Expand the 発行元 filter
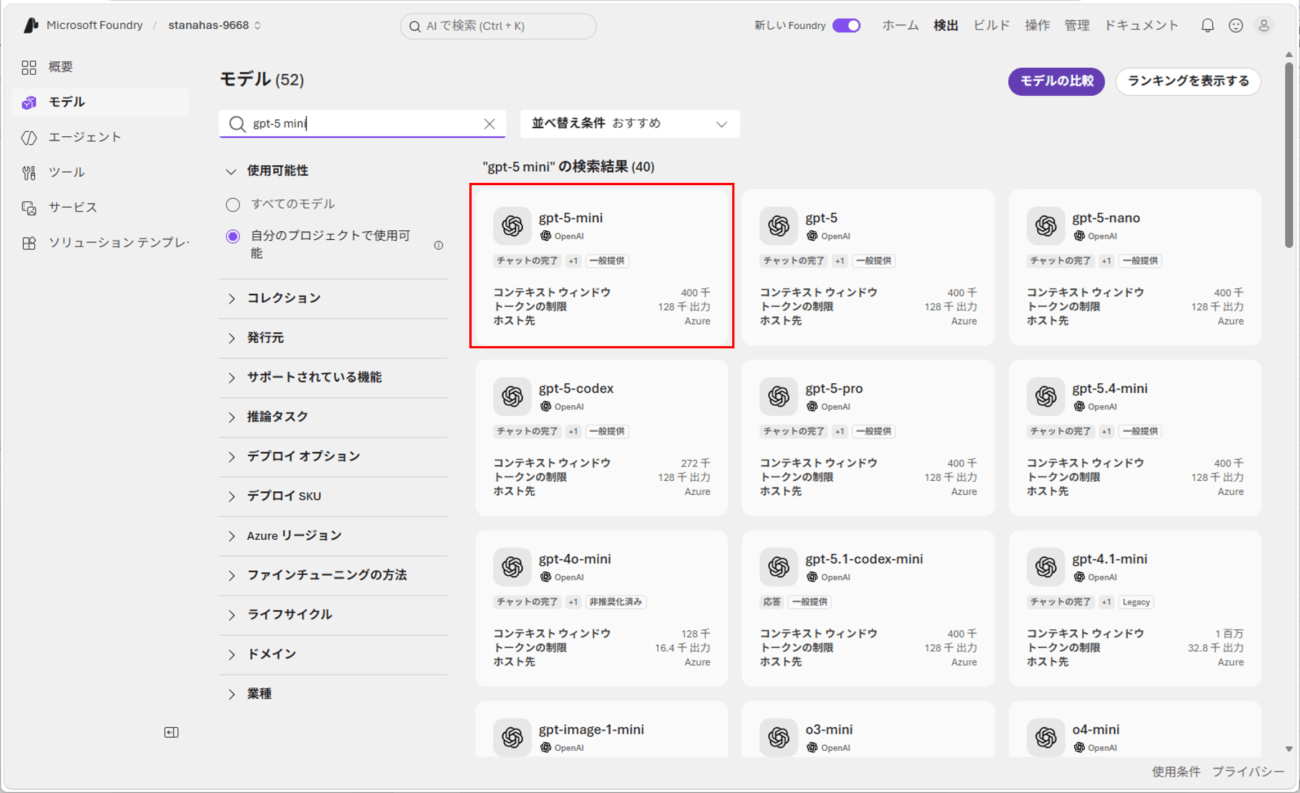The height and width of the screenshot is (793, 1300). pyautogui.click(x=333, y=338)
